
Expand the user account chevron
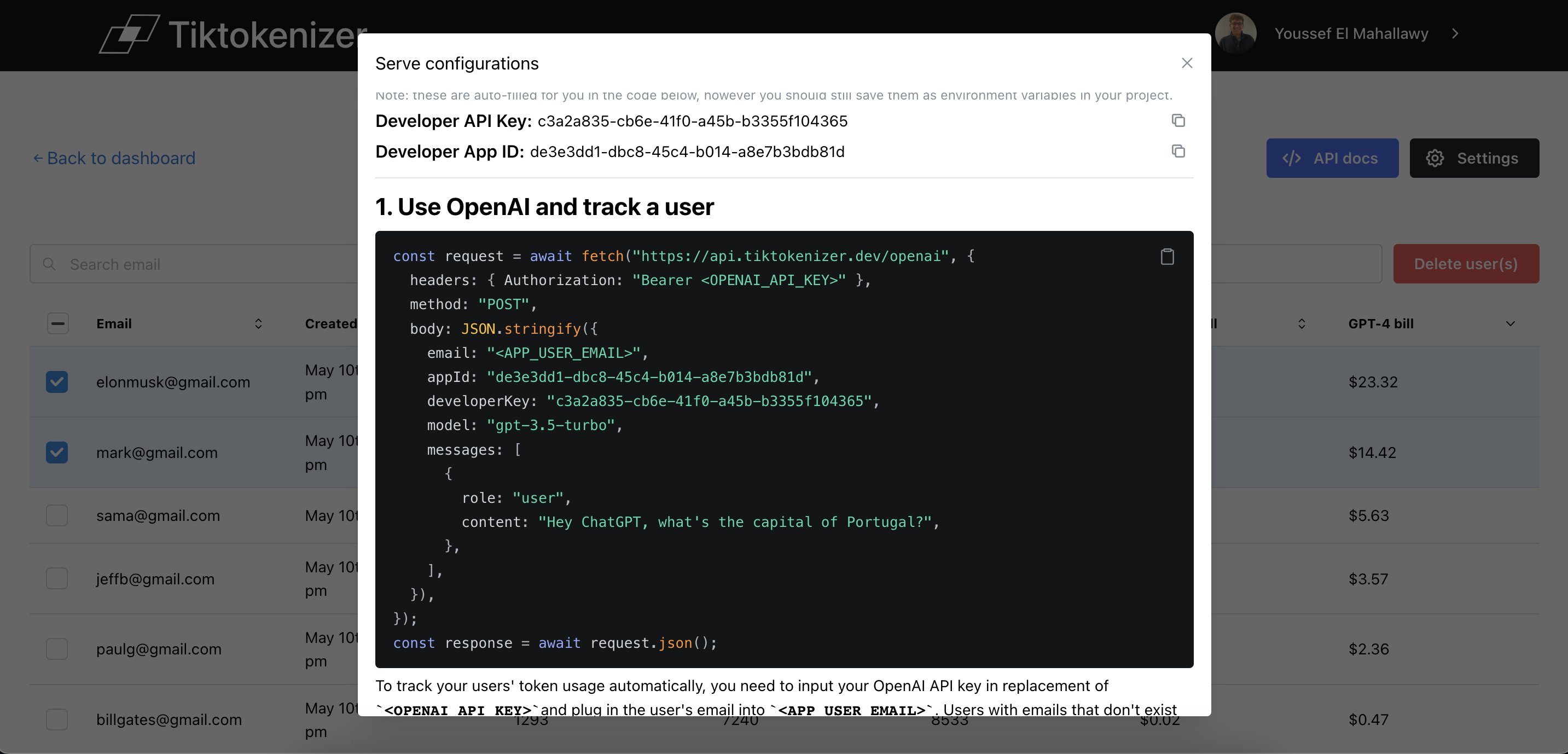point(1455,33)
